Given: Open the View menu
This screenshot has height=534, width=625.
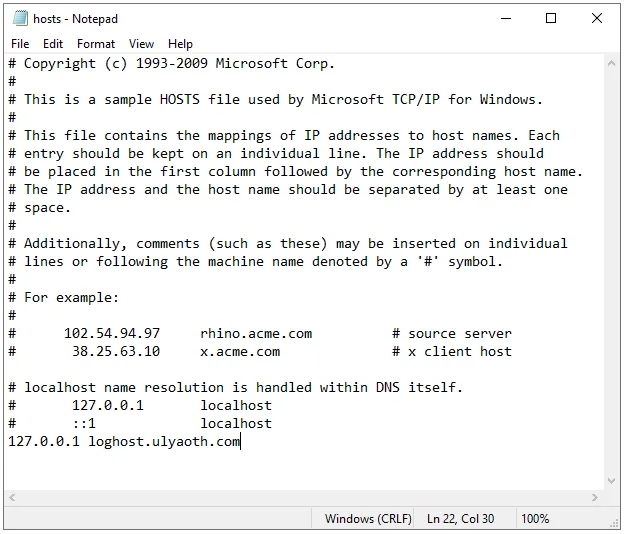Looking at the screenshot, I should [142, 44].
